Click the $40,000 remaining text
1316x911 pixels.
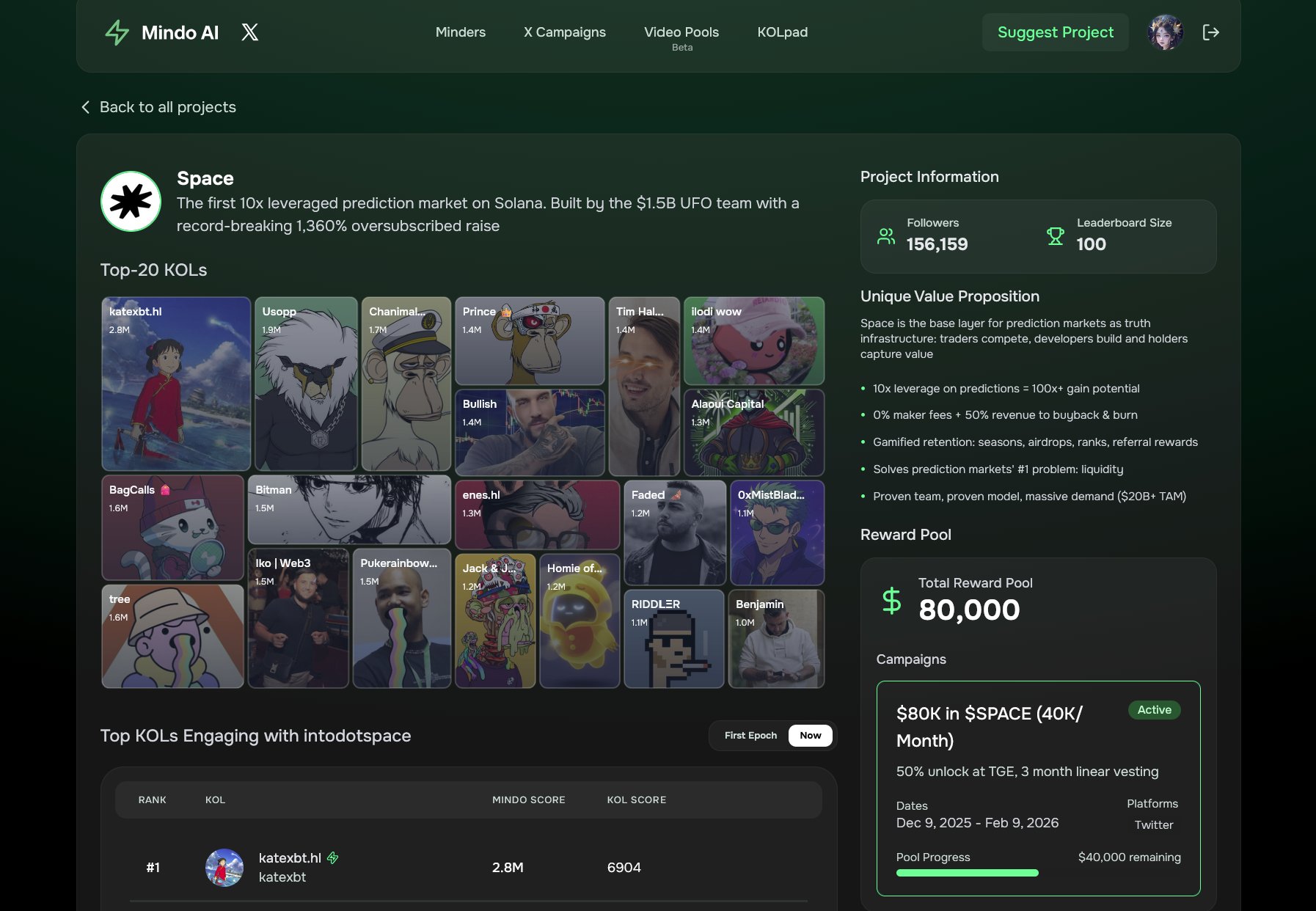tap(1130, 857)
